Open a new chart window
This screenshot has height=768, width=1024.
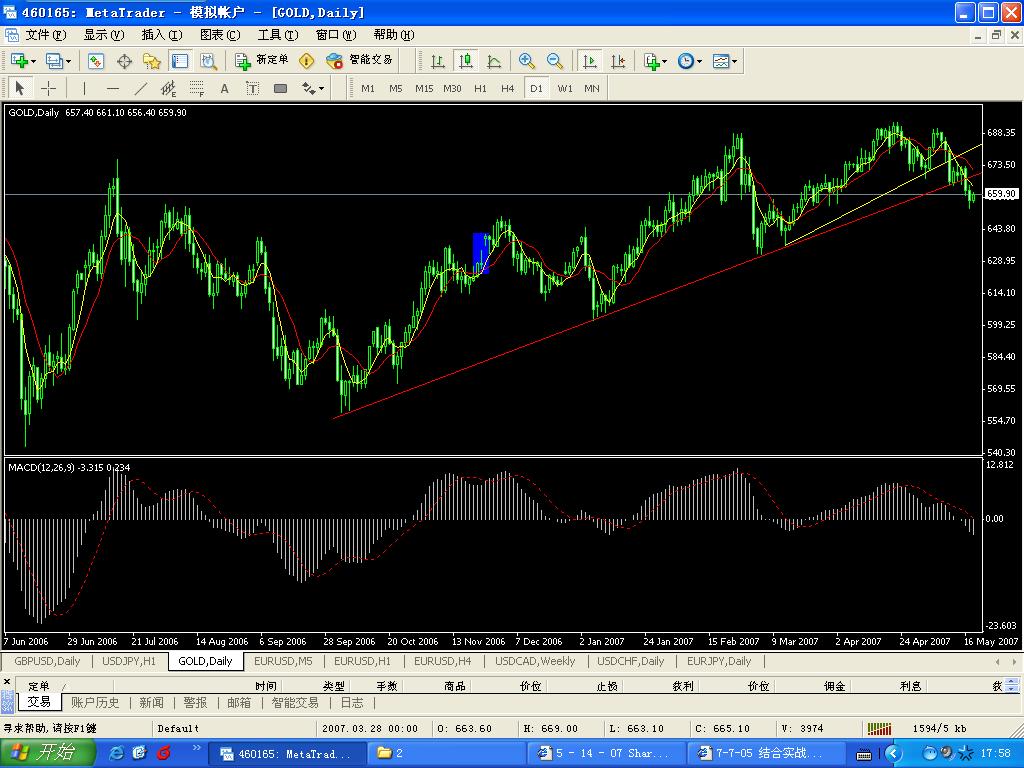(x=19, y=61)
